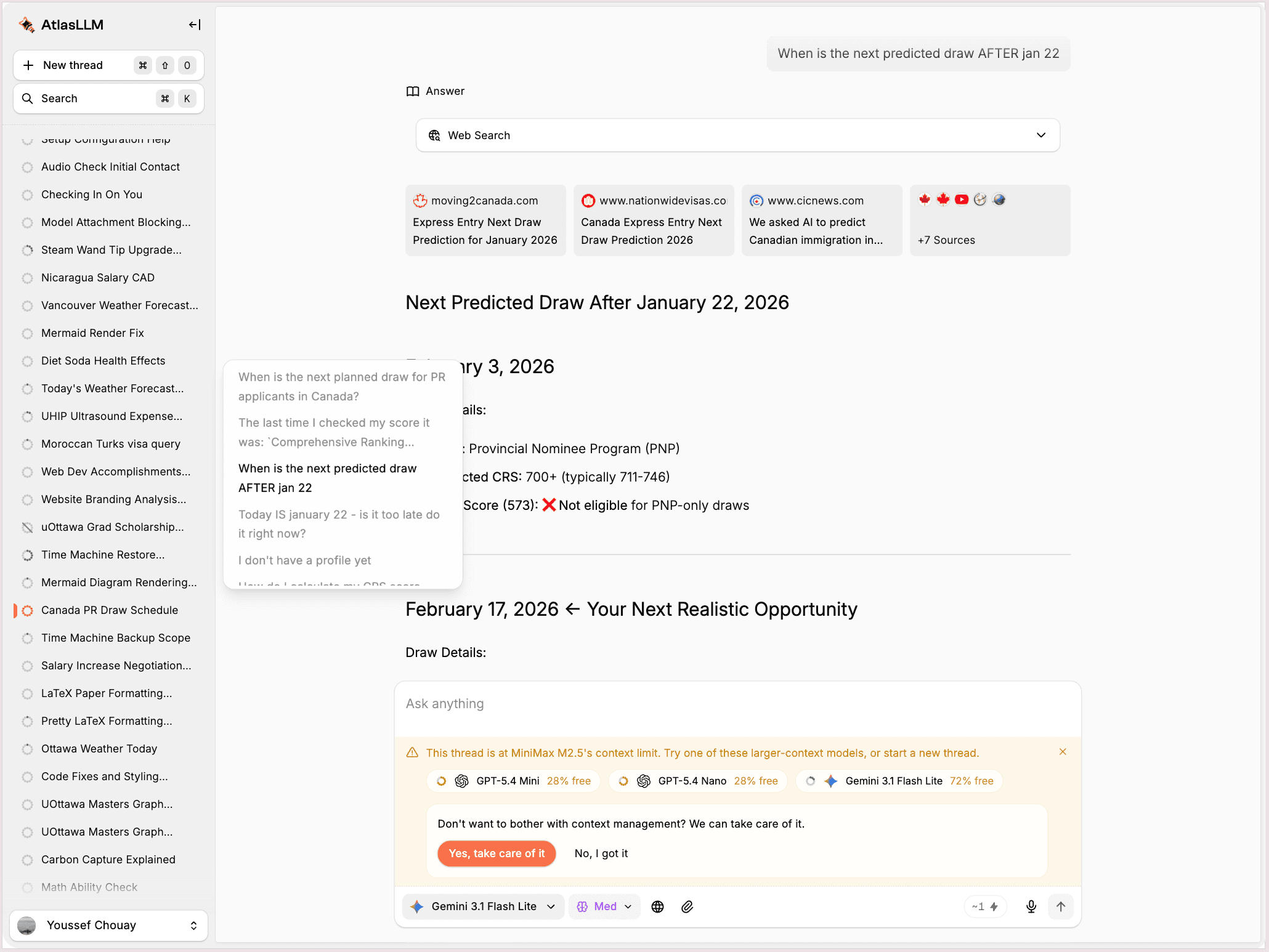Image resolution: width=1269 pixels, height=952 pixels.
Task: Click the ~1 credits lightning indicator
Action: pos(985,906)
